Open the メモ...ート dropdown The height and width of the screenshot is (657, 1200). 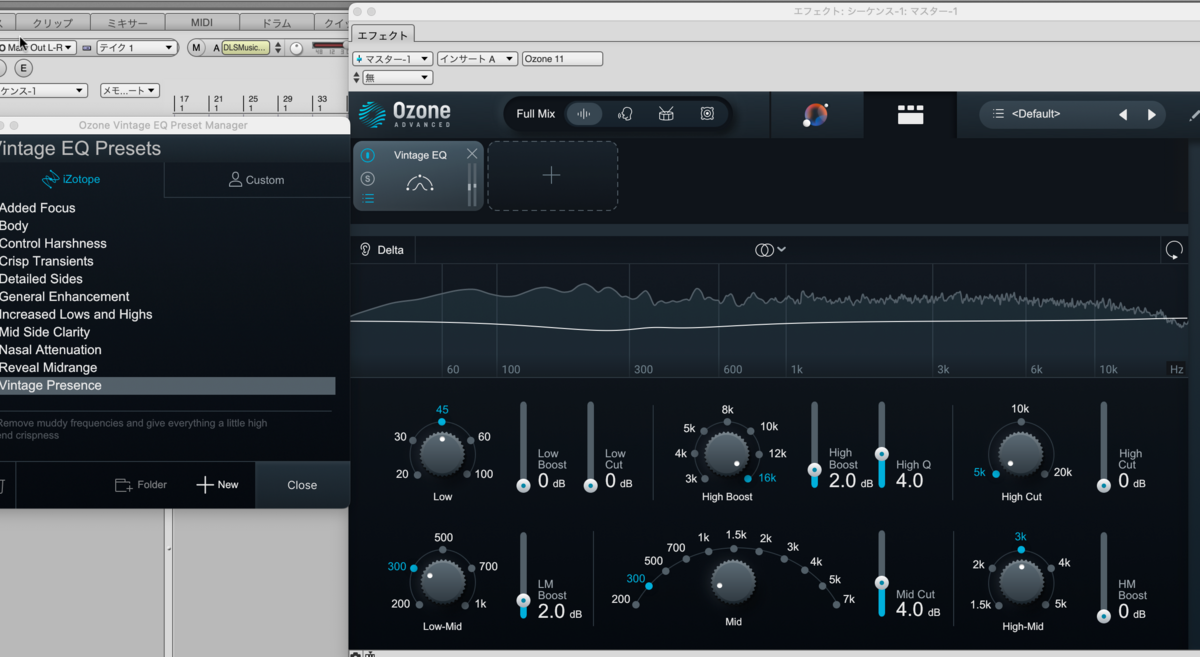(130, 91)
